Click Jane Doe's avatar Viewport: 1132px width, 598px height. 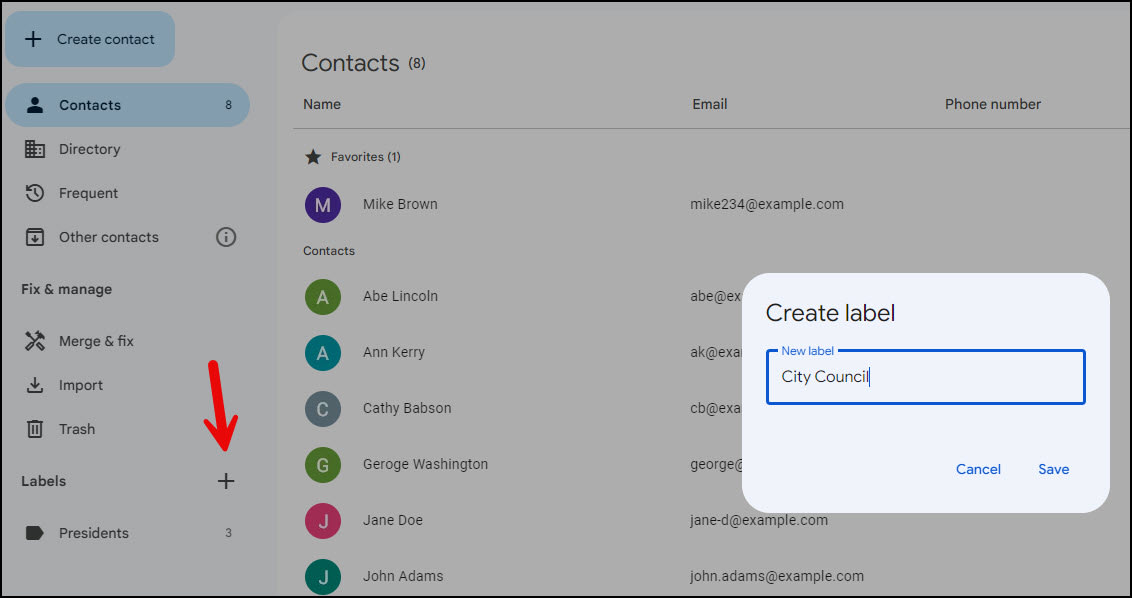coord(322,520)
